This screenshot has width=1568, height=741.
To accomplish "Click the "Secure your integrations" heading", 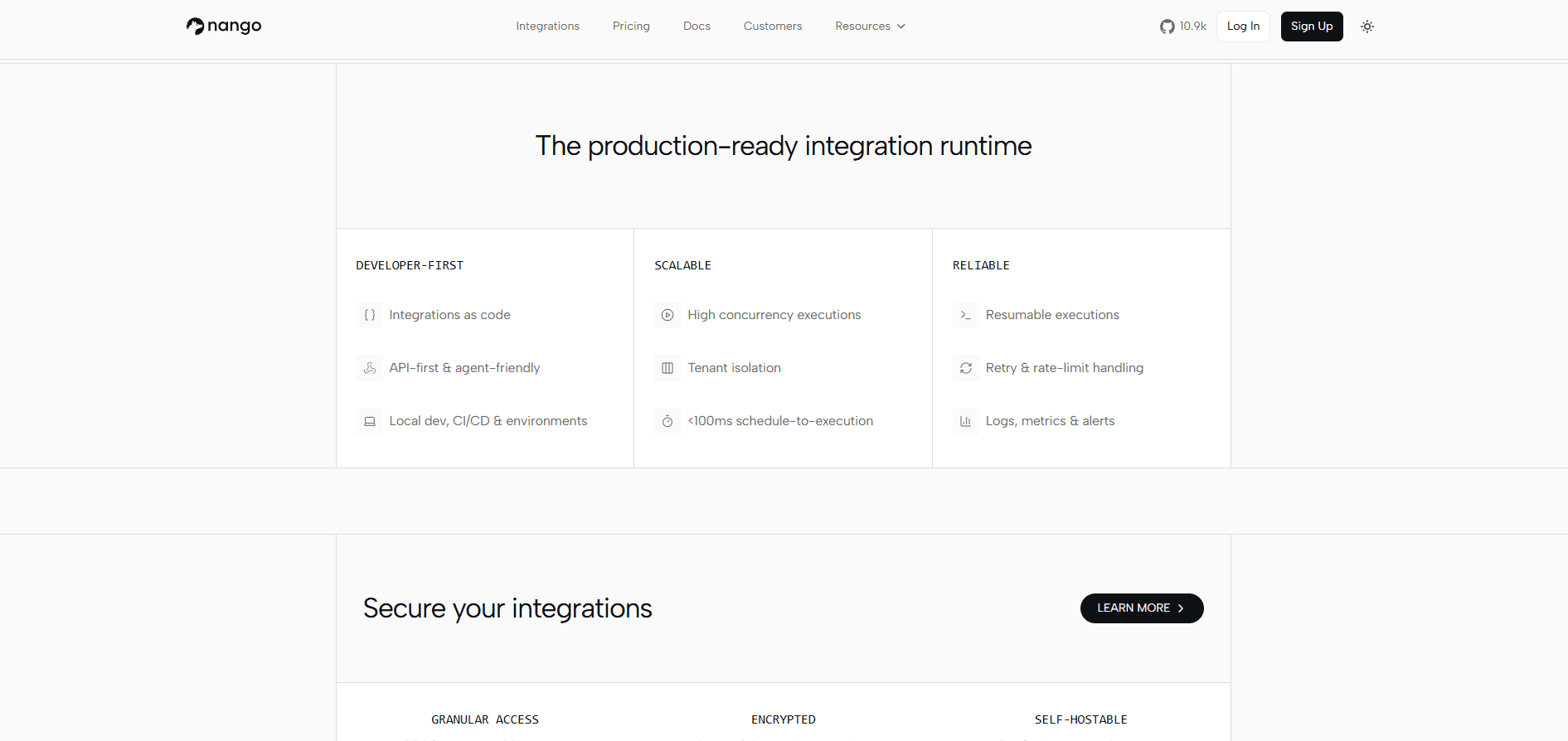I will point(507,608).
